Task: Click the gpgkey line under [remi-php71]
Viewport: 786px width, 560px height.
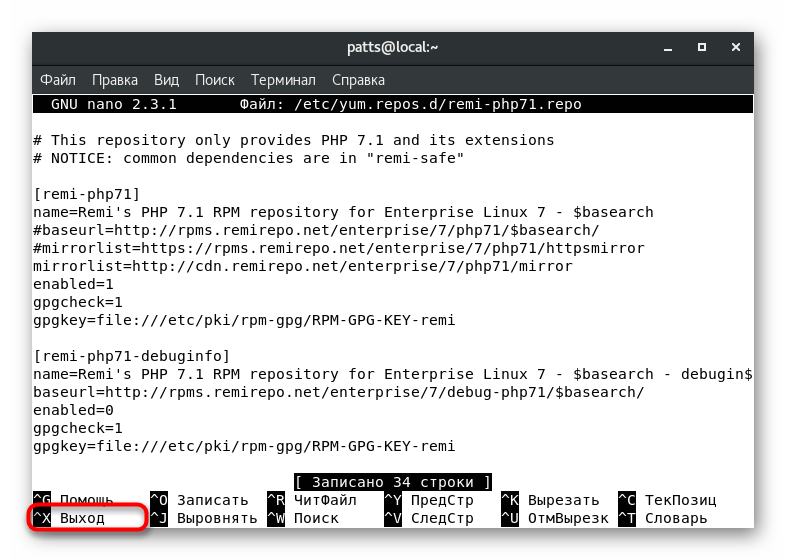Action: click(x=244, y=320)
